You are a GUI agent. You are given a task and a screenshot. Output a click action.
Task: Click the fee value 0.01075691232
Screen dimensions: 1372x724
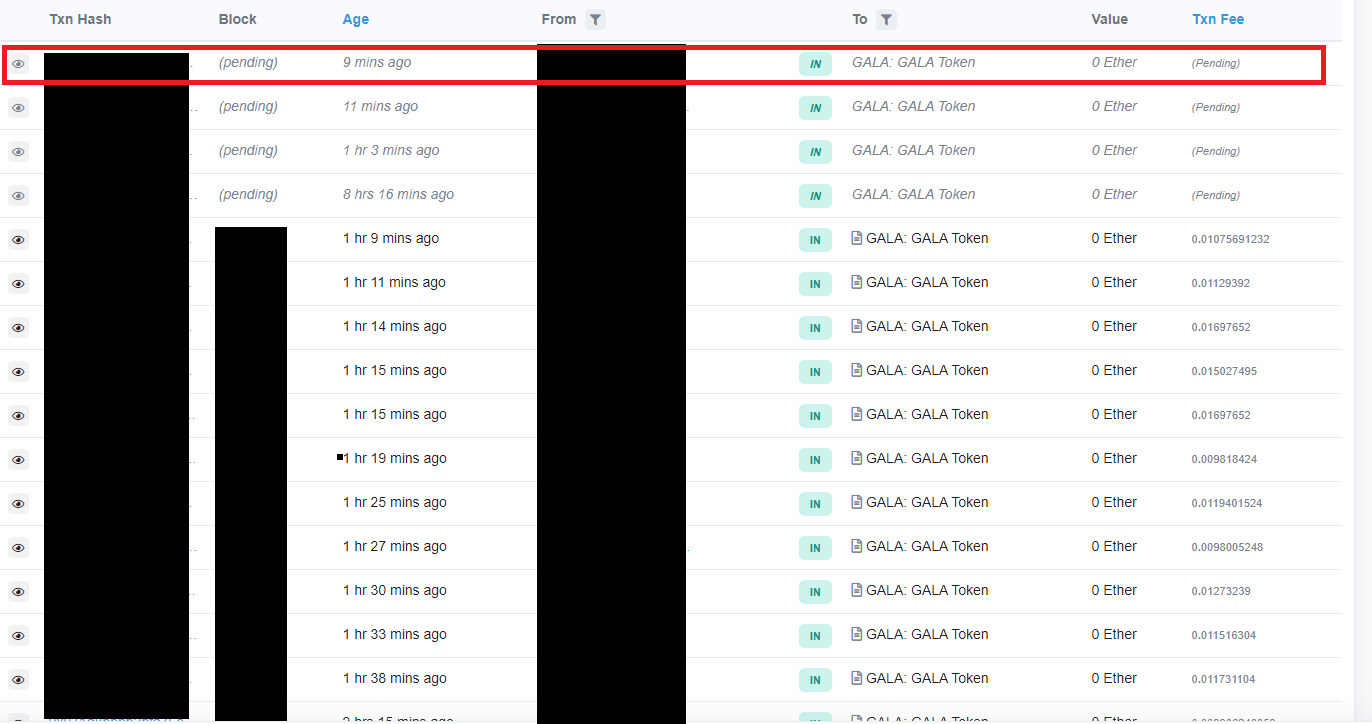tap(1231, 239)
